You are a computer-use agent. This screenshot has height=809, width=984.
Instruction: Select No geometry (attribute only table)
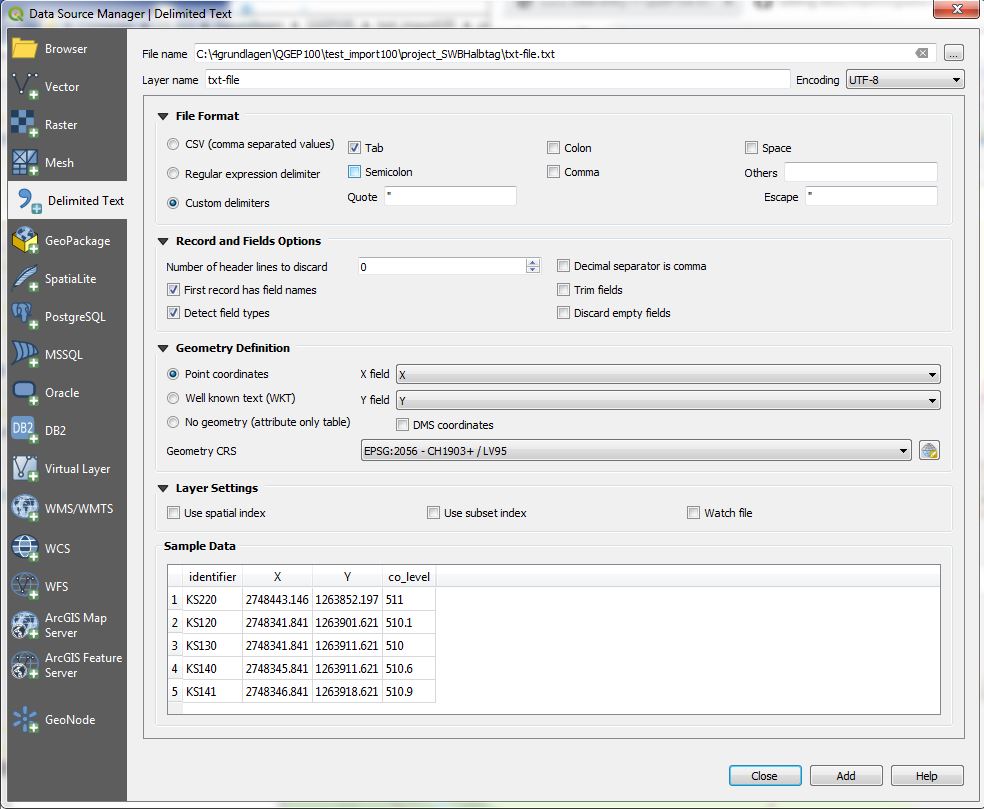coord(173,422)
